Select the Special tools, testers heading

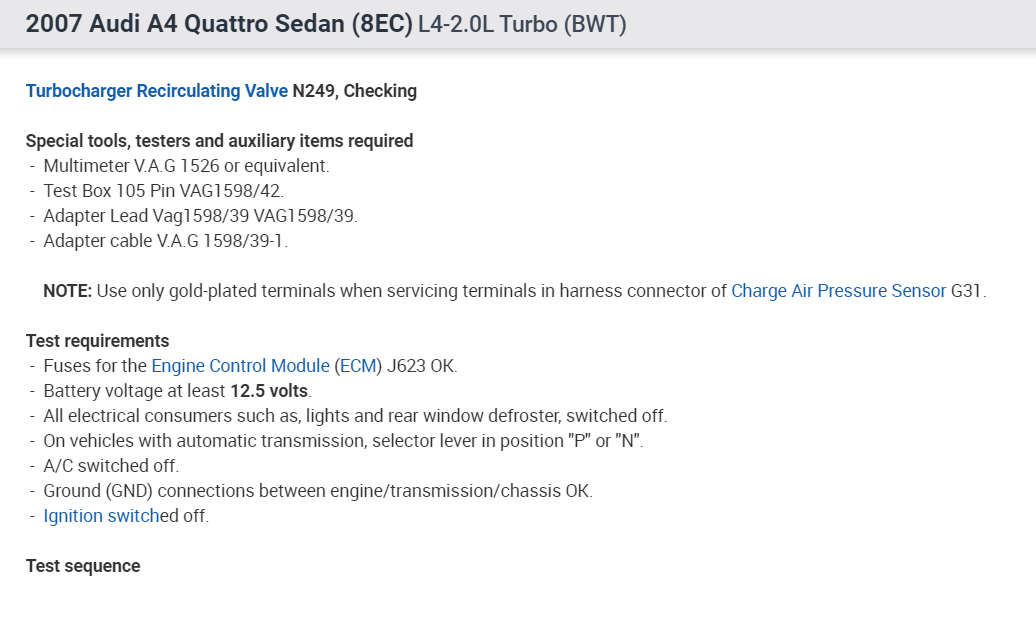(x=219, y=141)
